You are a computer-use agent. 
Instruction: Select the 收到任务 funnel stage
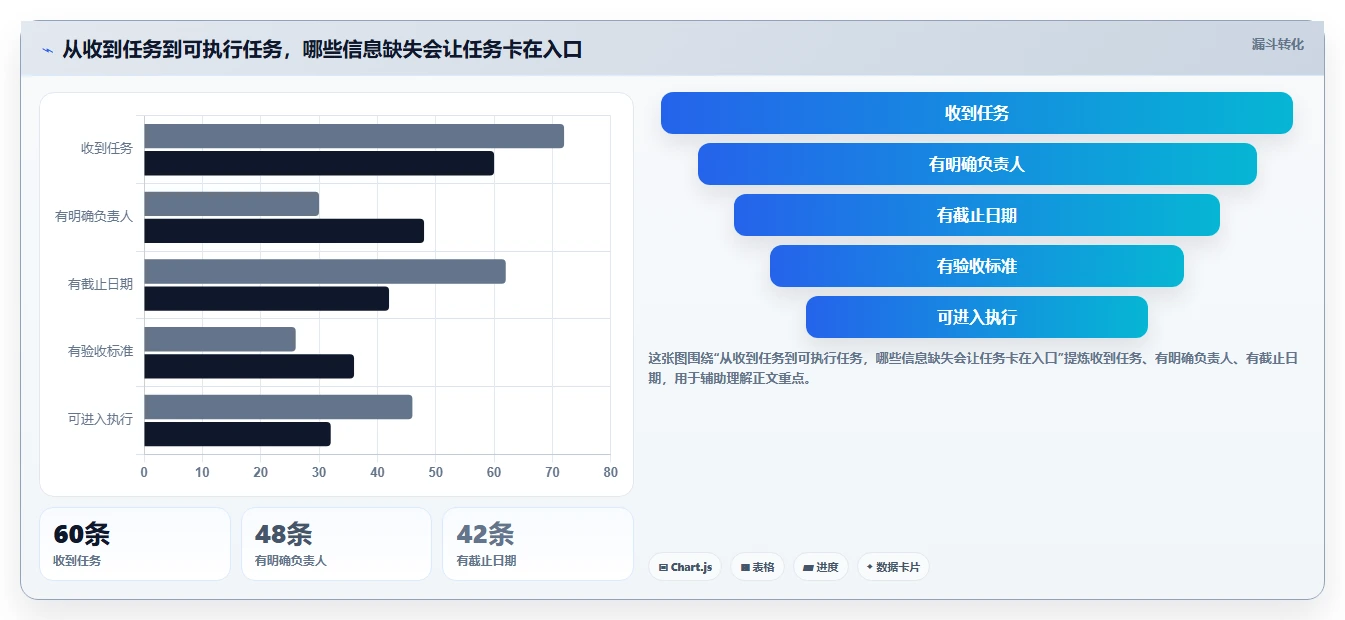tap(977, 113)
